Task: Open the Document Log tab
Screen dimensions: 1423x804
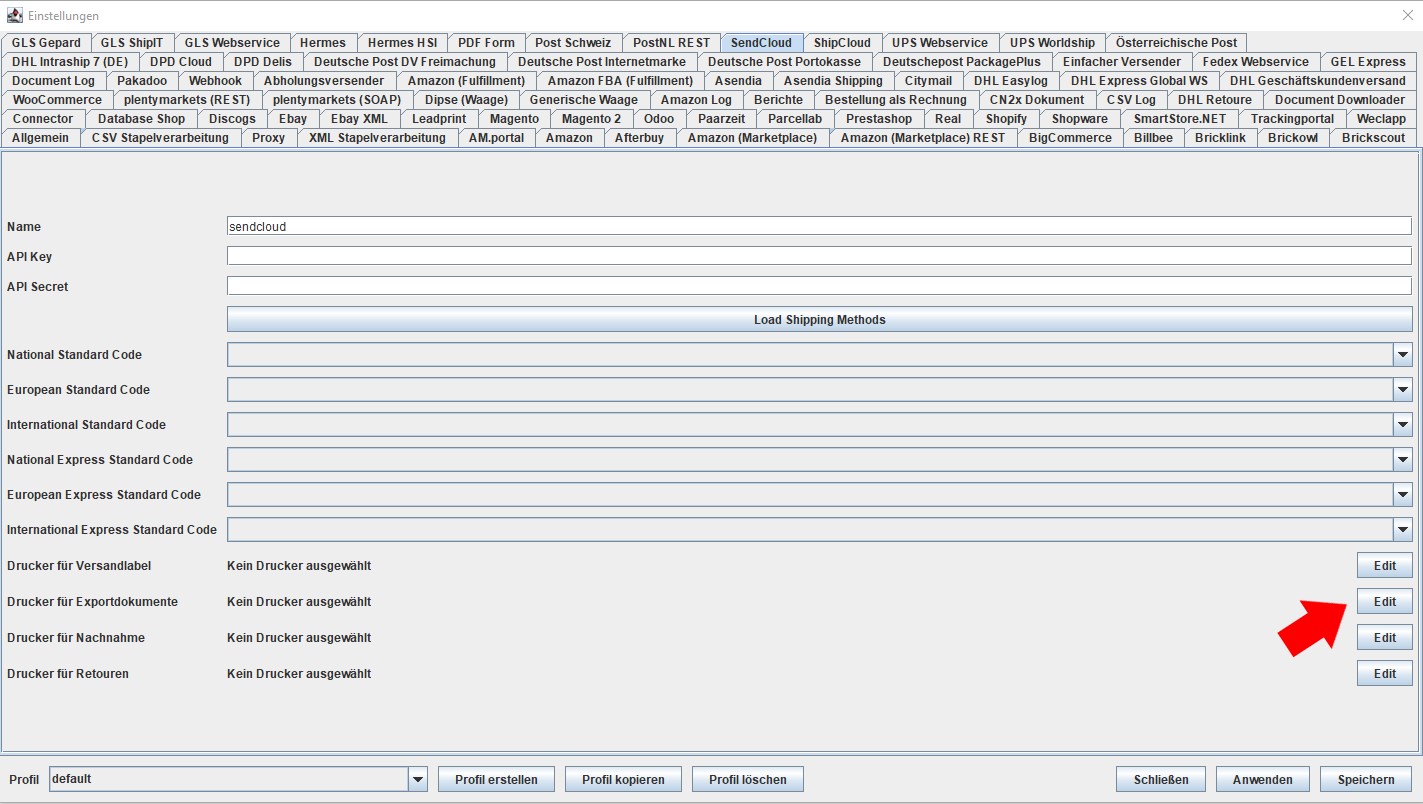Action: (x=54, y=81)
